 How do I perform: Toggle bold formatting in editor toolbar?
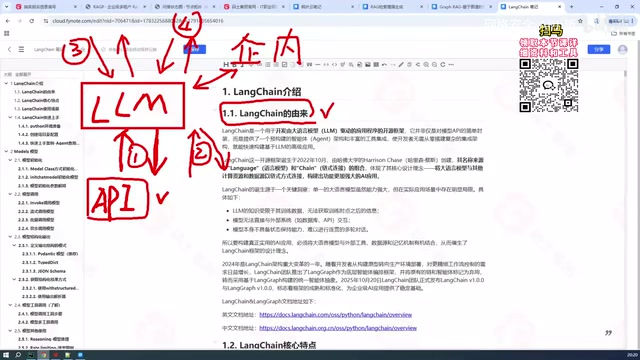[234, 64]
